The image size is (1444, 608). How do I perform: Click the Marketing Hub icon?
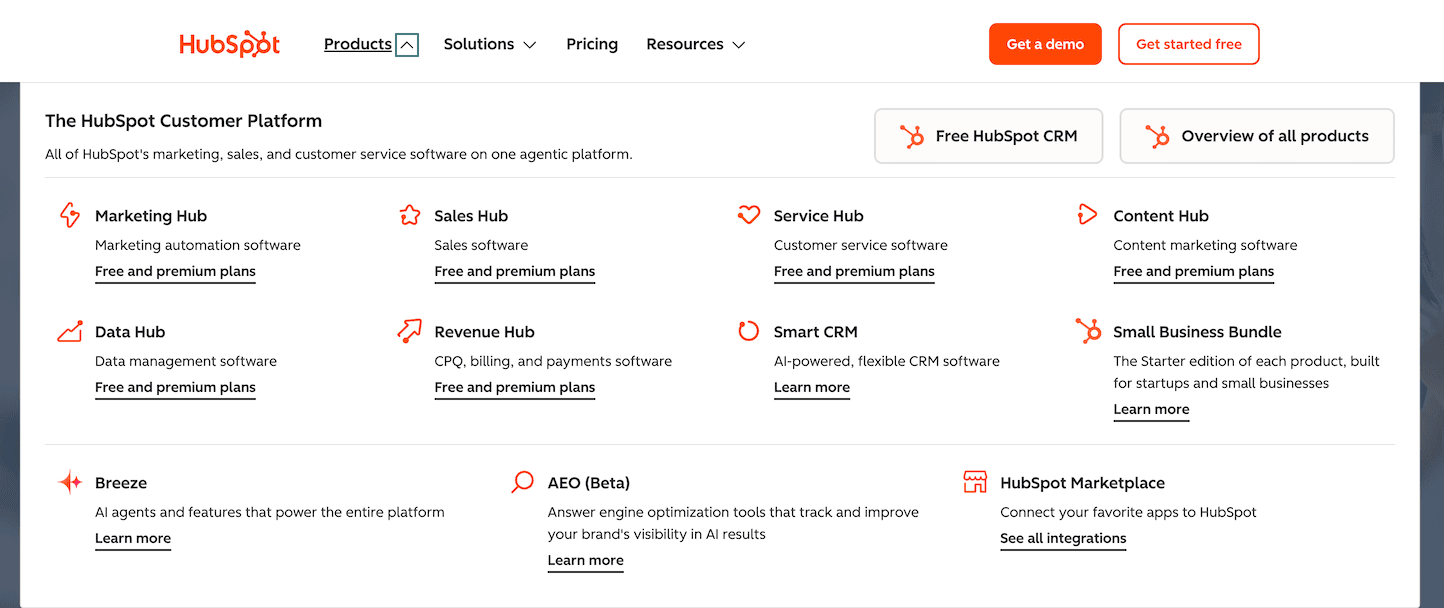coord(69,215)
